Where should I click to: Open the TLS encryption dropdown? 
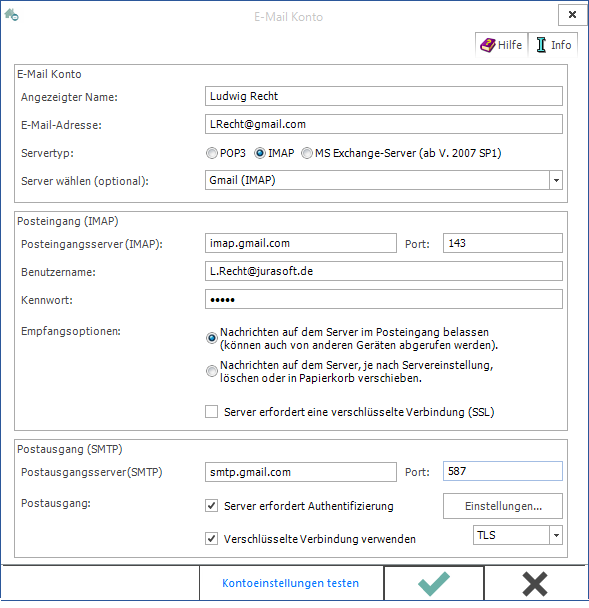[556, 535]
